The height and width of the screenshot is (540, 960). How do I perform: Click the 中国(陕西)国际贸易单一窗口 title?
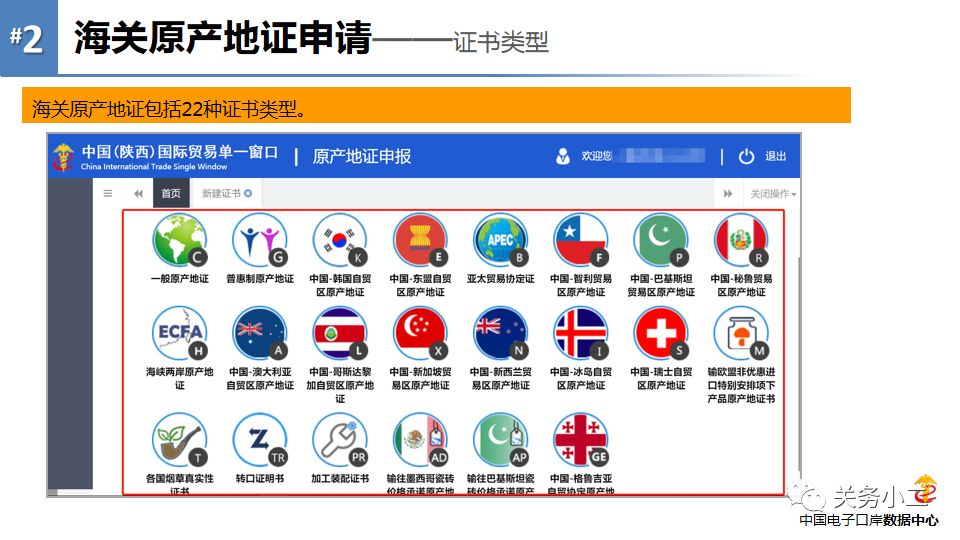tap(180, 151)
